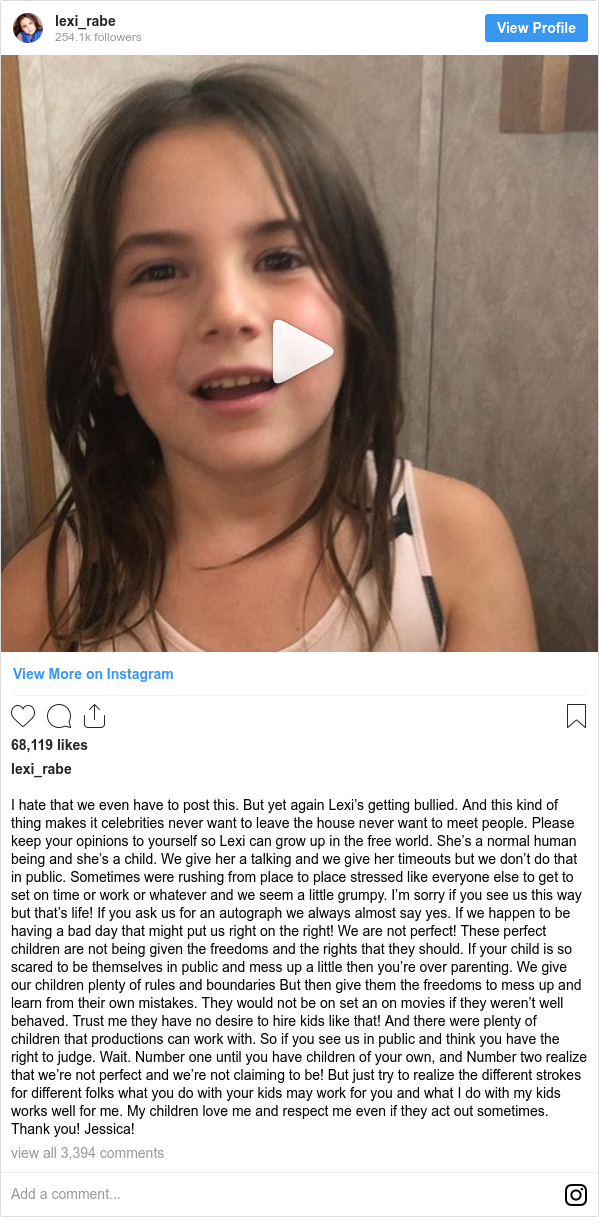
Task: Share the post using the share icon
Action: click(x=94, y=716)
